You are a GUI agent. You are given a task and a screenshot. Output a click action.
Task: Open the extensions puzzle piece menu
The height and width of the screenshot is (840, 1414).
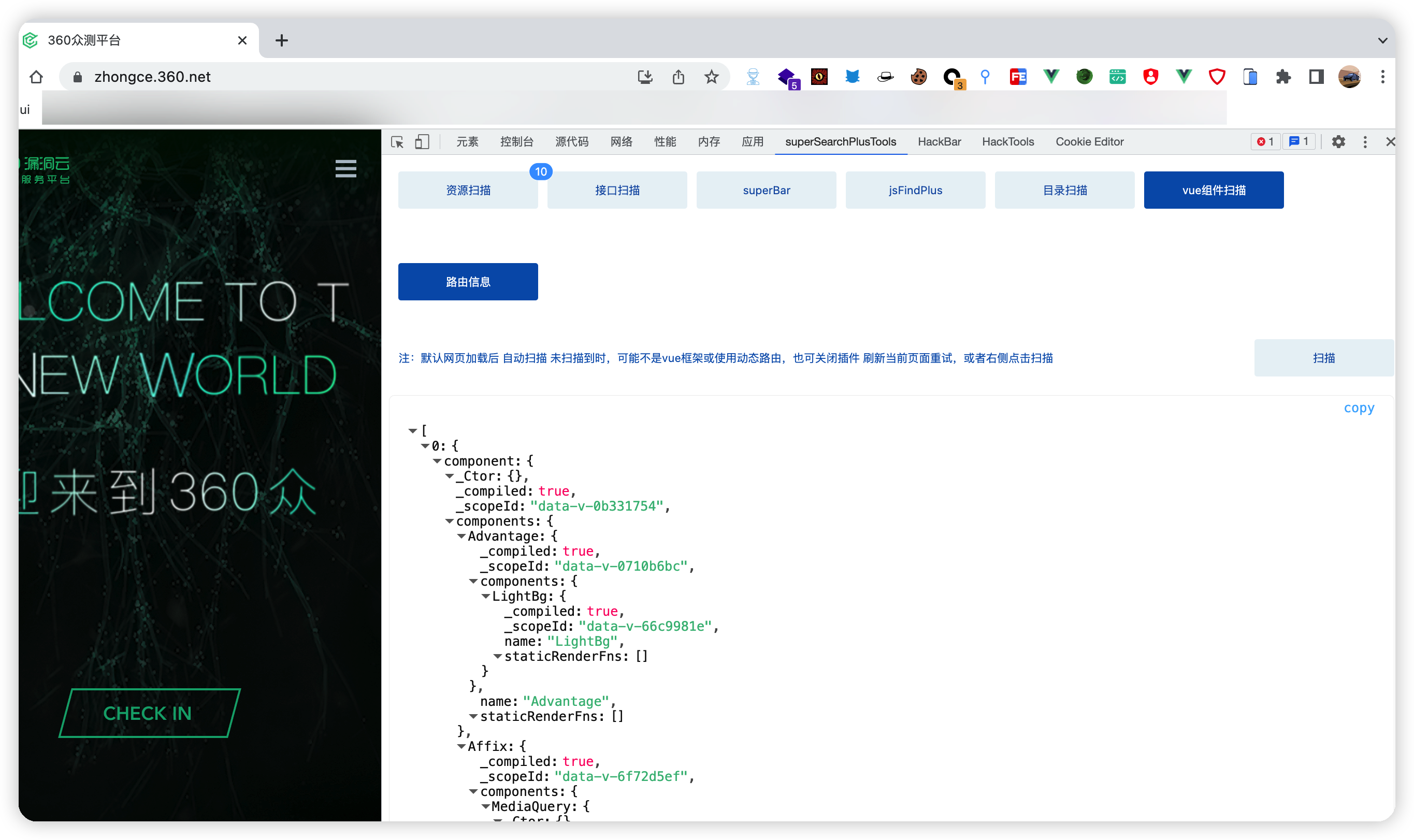(1283, 77)
